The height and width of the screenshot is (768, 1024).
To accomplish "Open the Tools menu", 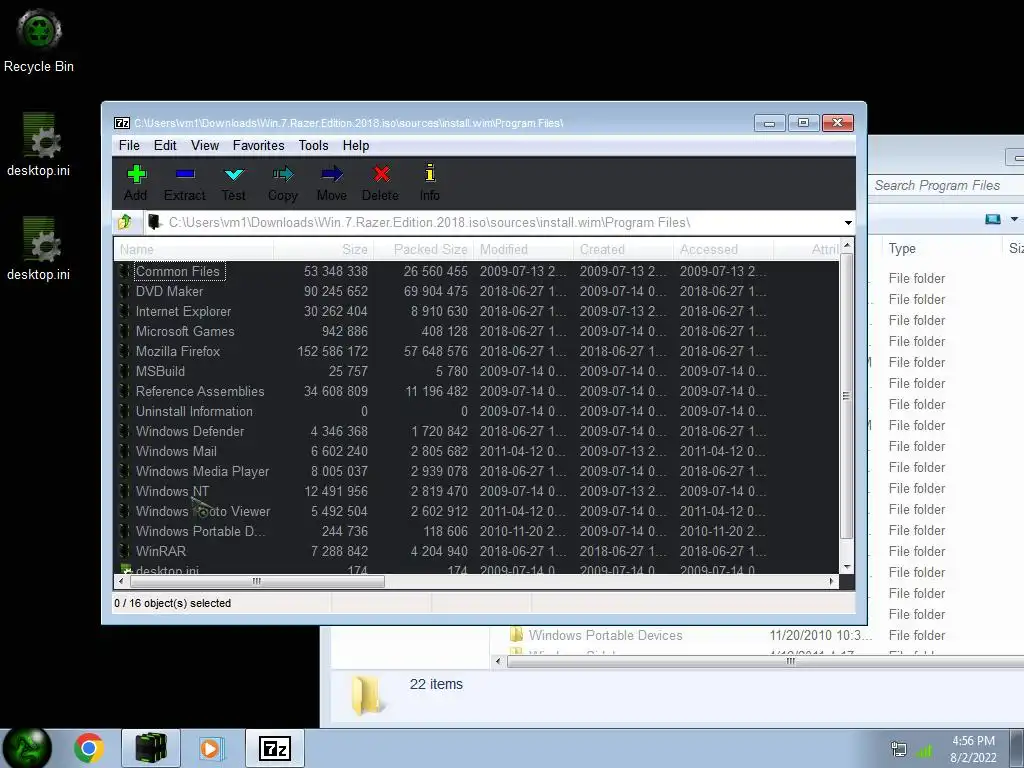I will tap(313, 145).
